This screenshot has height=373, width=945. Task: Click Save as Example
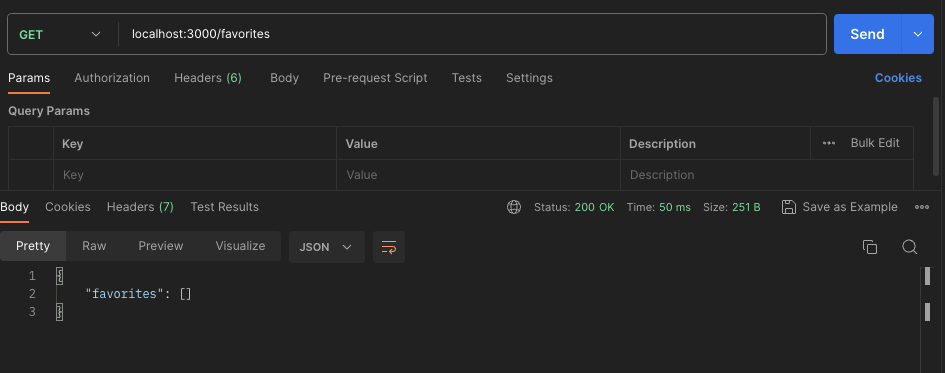click(x=840, y=207)
